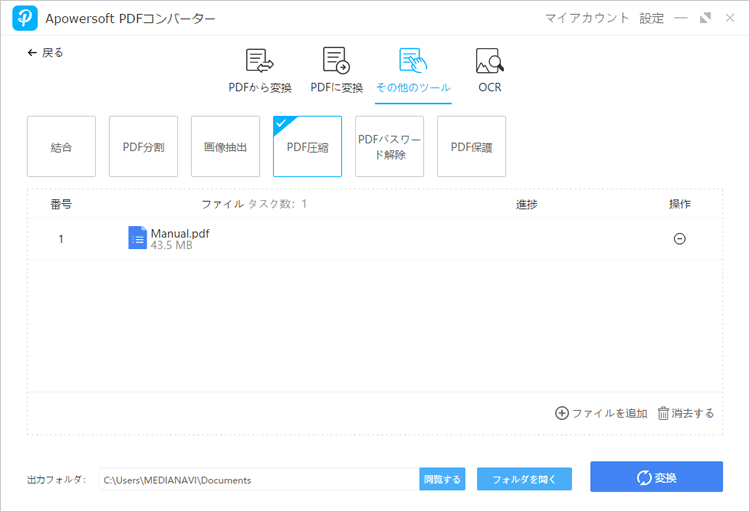The height and width of the screenshot is (512, 750).
Task: Click the 43.5 MB file size
Action: coord(171,245)
